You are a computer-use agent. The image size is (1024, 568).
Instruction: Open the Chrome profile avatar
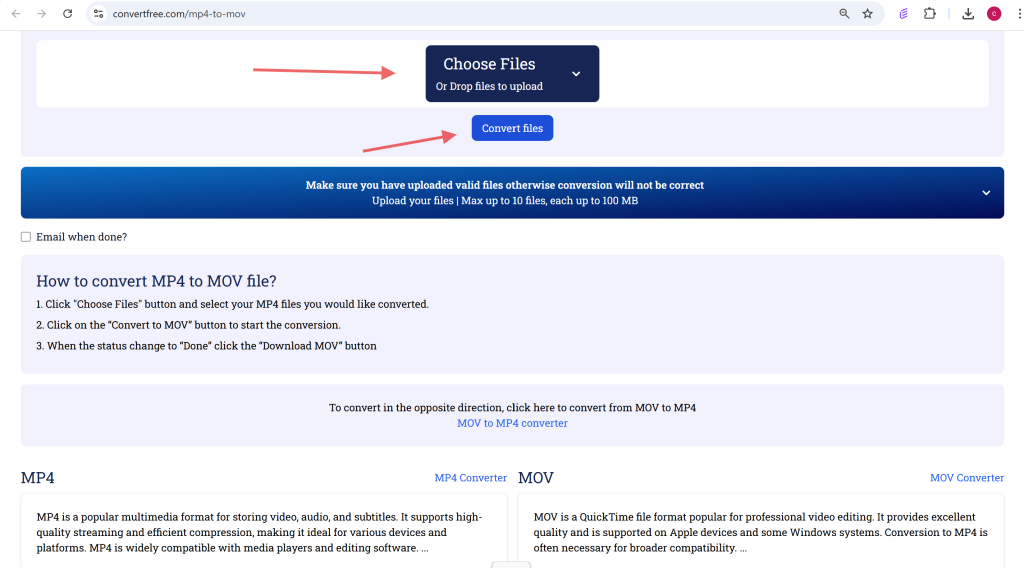[x=994, y=14]
